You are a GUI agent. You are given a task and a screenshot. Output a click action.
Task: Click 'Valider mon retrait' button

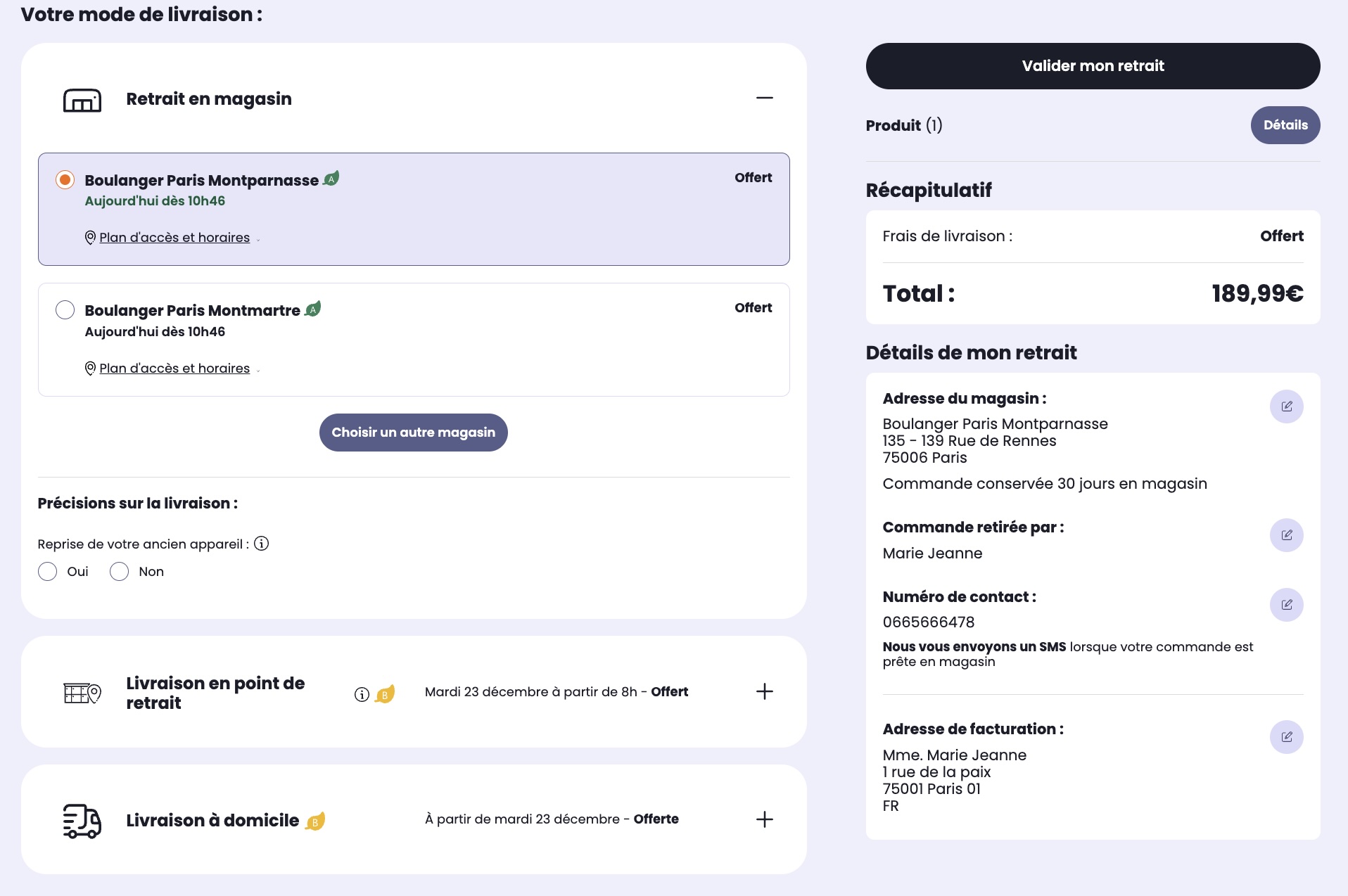point(1093,66)
